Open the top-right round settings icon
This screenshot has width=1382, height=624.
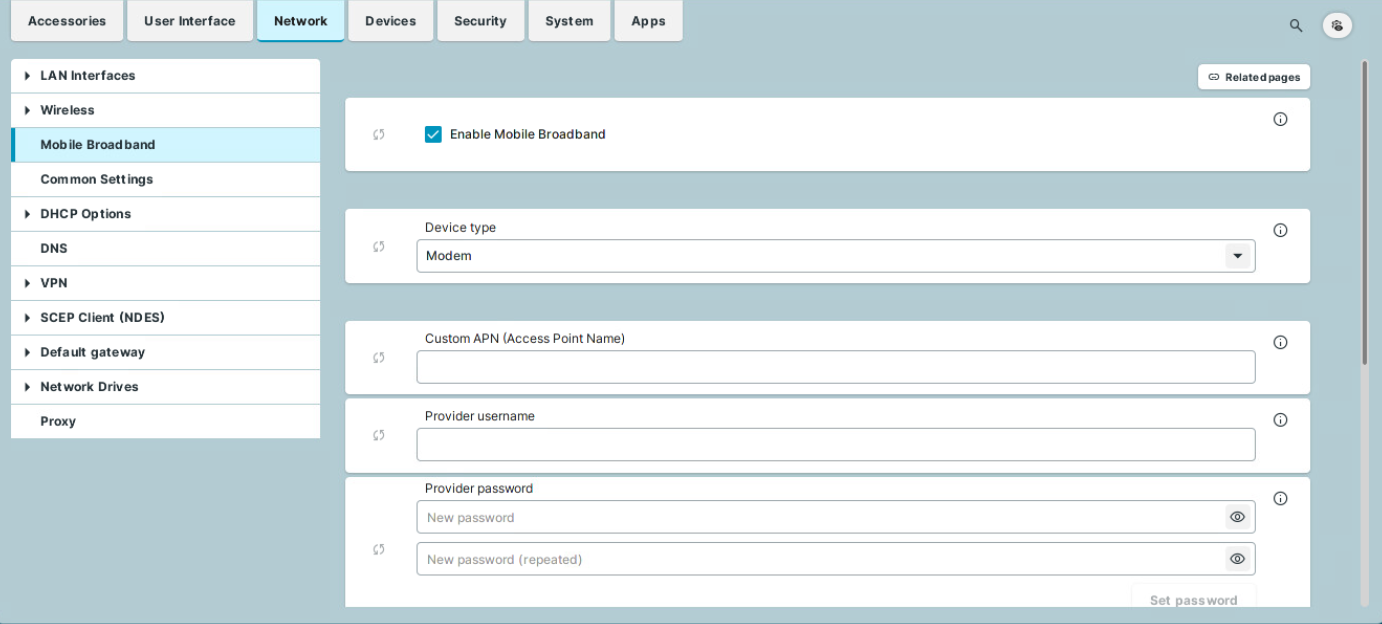click(1337, 26)
